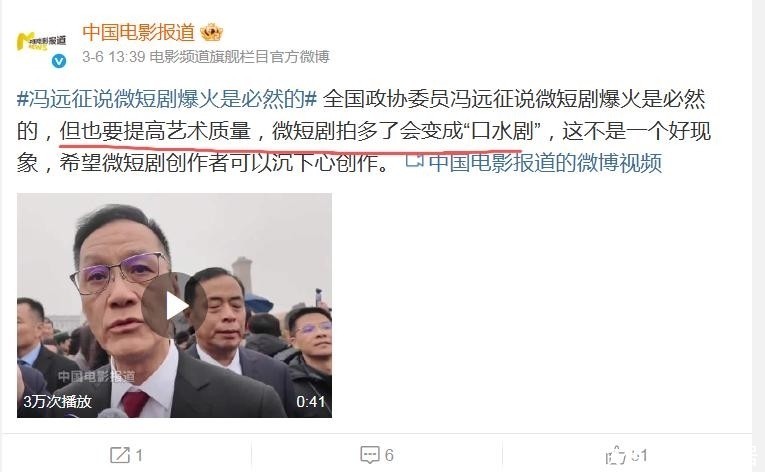The image size is (765, 472).
Task: Click the 0:41 video duration label
Action: click(x=310, y=402)
